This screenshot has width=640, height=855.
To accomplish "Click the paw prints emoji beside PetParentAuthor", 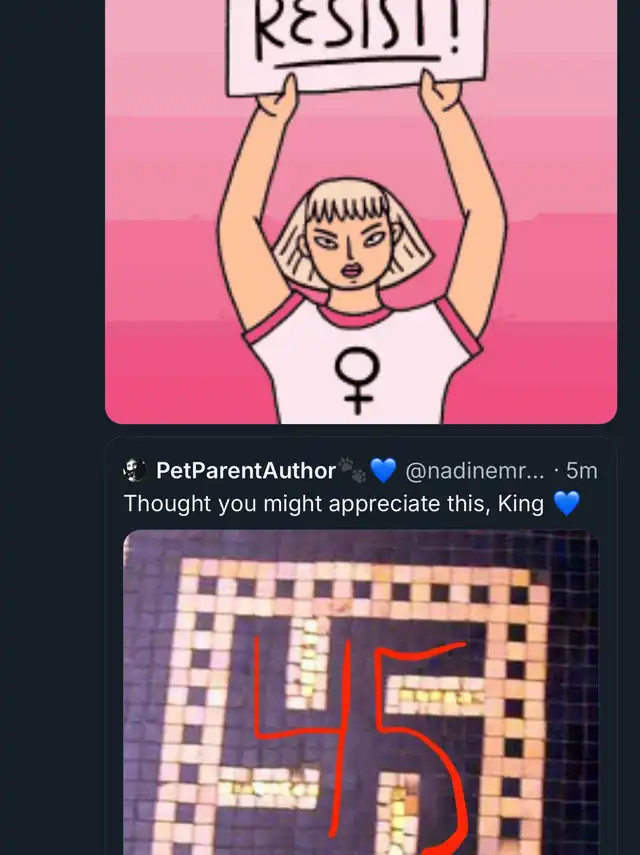I will tap(352, 469).
